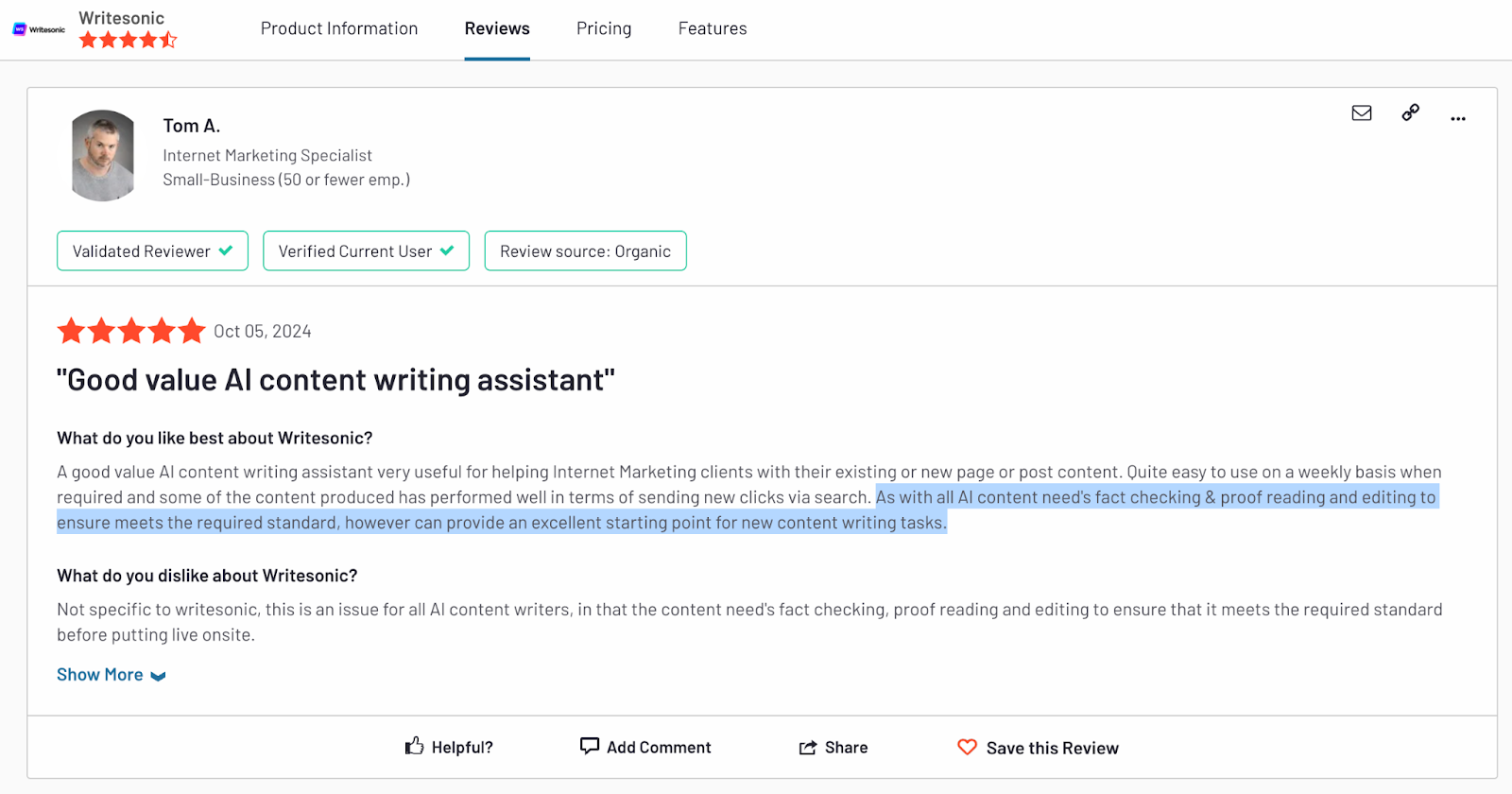Screen dimensions: 1512x794
Task: Open the envelope message icon
Action: (x=1362, y=113)
